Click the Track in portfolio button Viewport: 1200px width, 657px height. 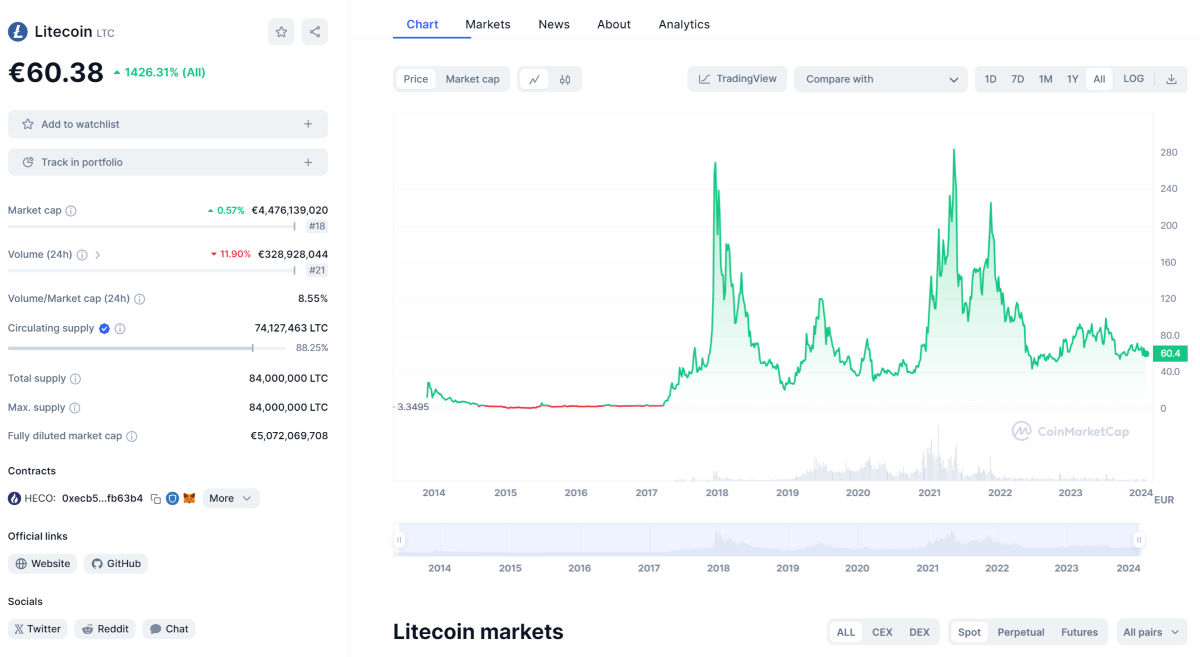[168, 162]
